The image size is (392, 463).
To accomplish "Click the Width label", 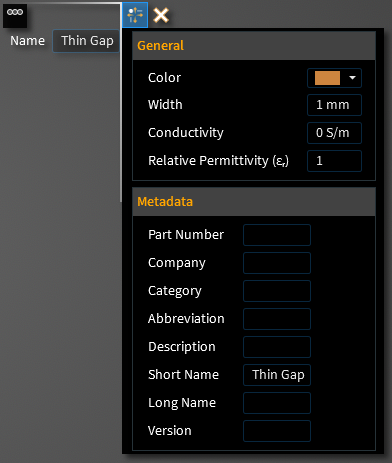I will point(165,105).
